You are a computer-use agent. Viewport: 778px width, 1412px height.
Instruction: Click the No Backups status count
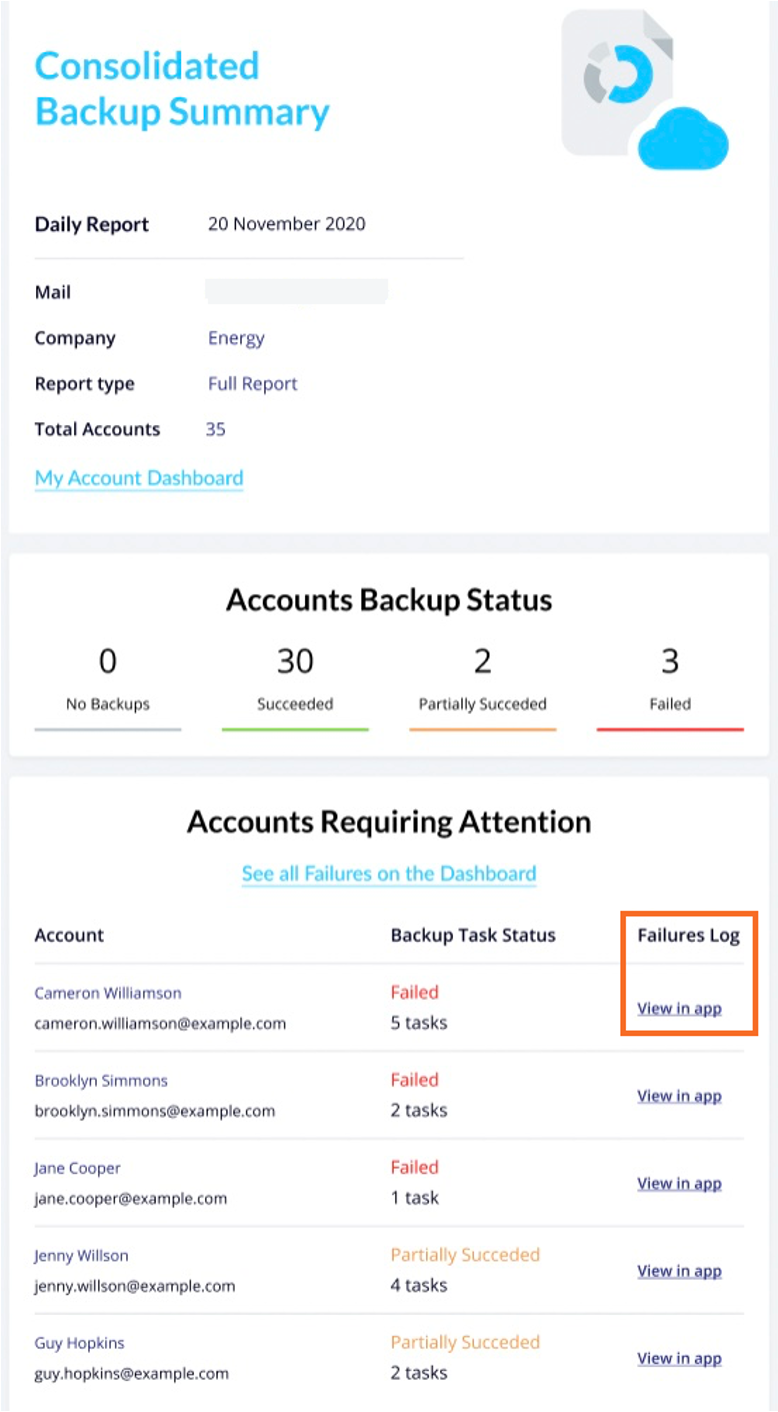pos(107,660)
